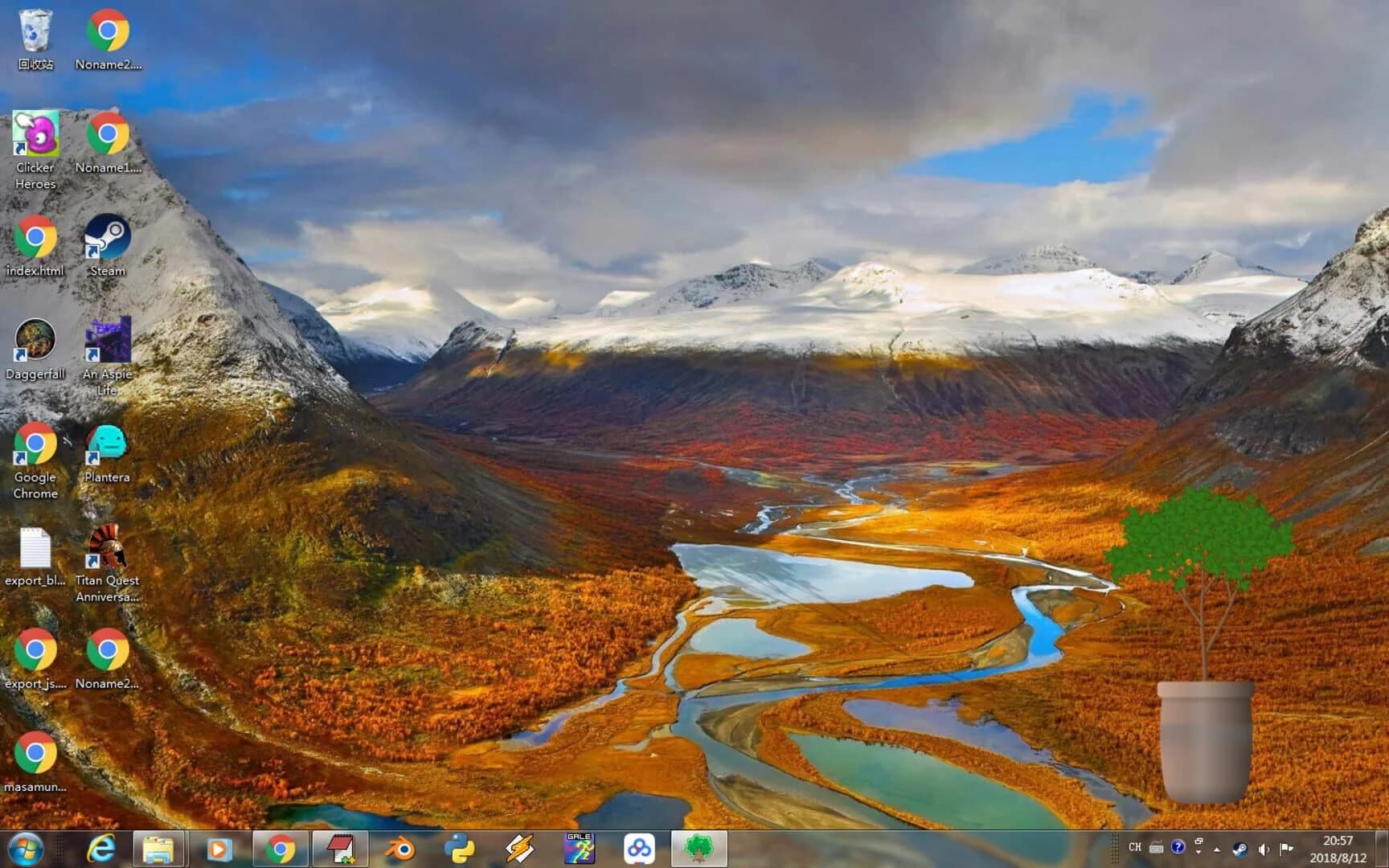Open GraphicsGale from the taskbar
This screenshot has height=868, width=1389.
[x=580, y=846]
